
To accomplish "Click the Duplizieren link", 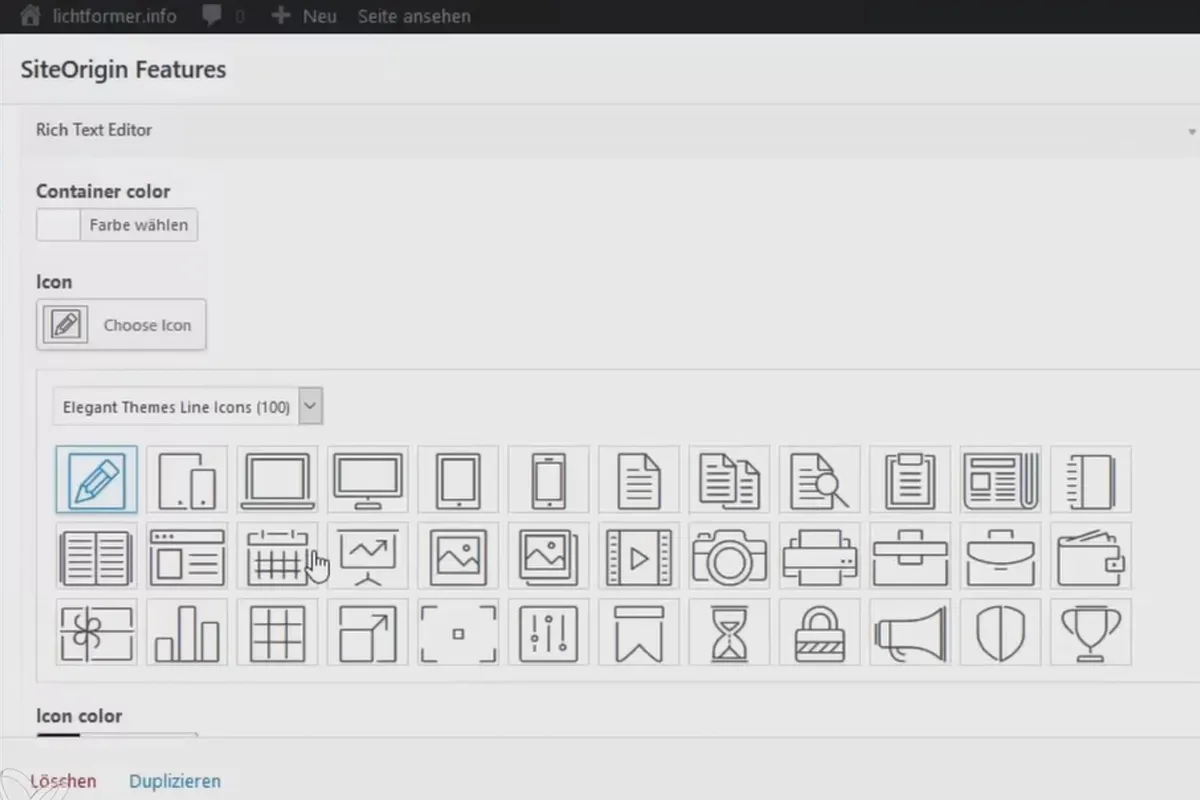I will (175, 781).
